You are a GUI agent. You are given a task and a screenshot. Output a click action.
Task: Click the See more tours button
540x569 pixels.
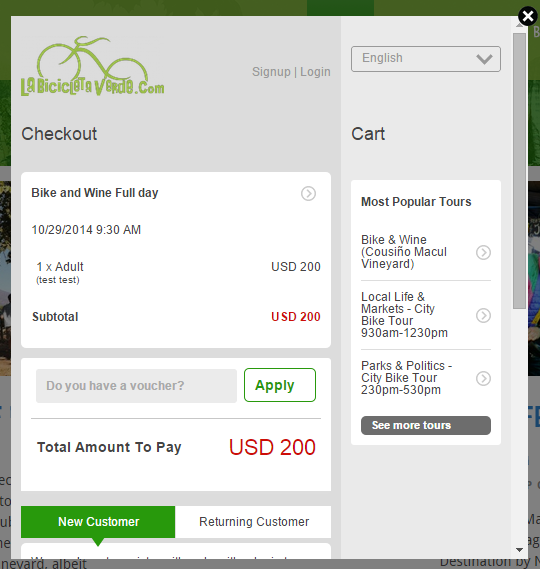pos(426,425)
